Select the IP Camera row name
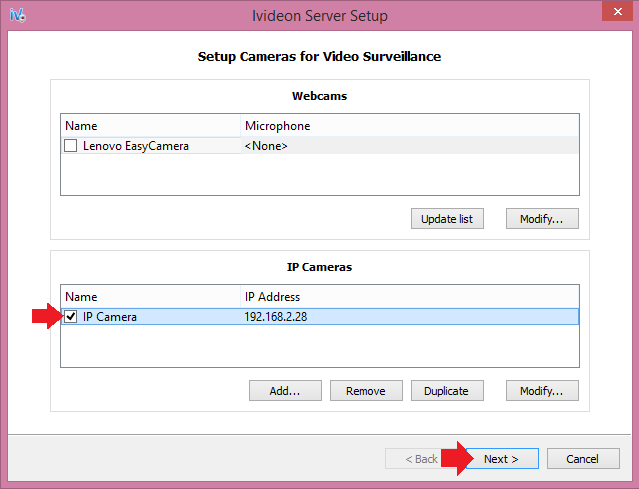Image resolution: width=639 pixels, height=489 pixels. pos(110,317)
